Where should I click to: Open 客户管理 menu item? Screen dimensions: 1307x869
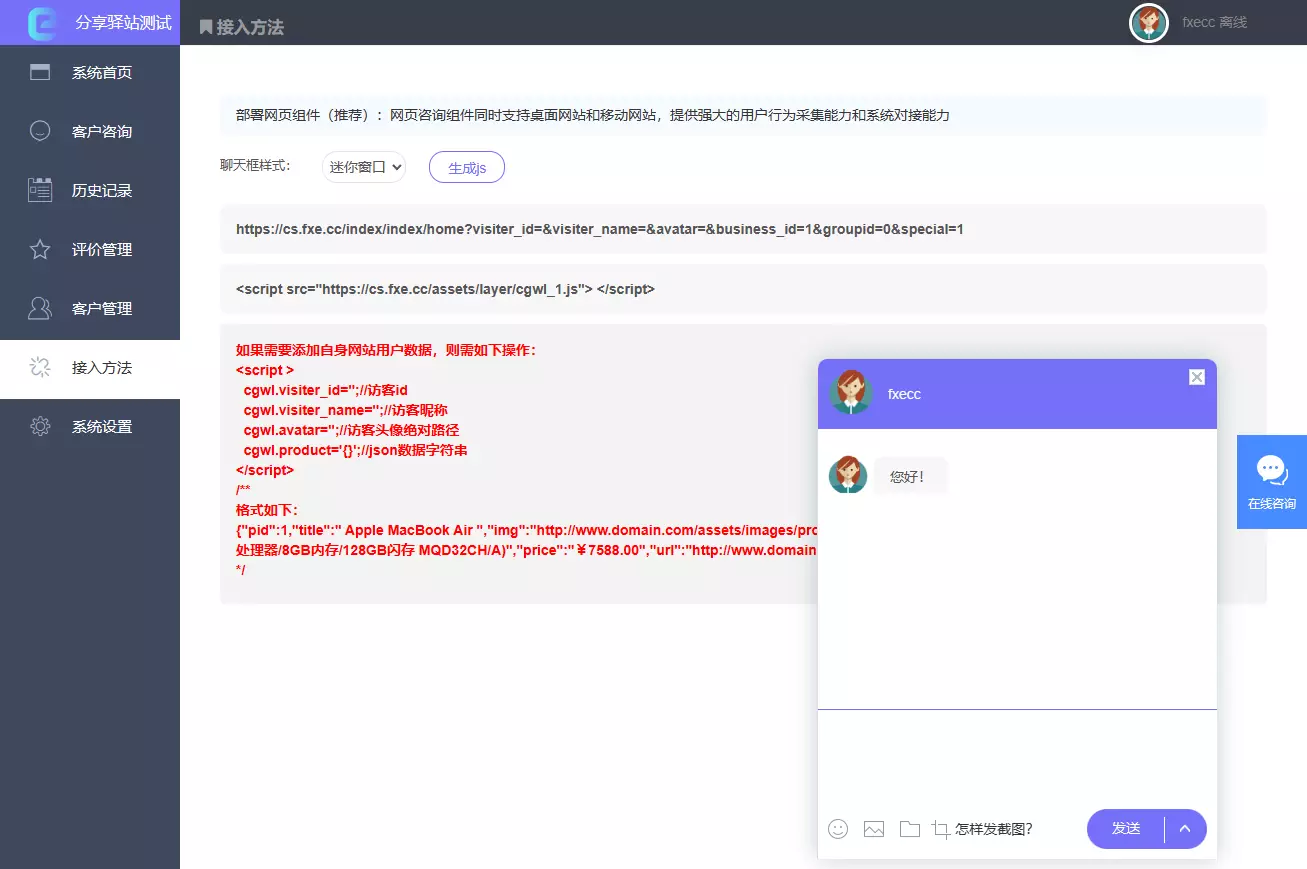click(90, 308)
